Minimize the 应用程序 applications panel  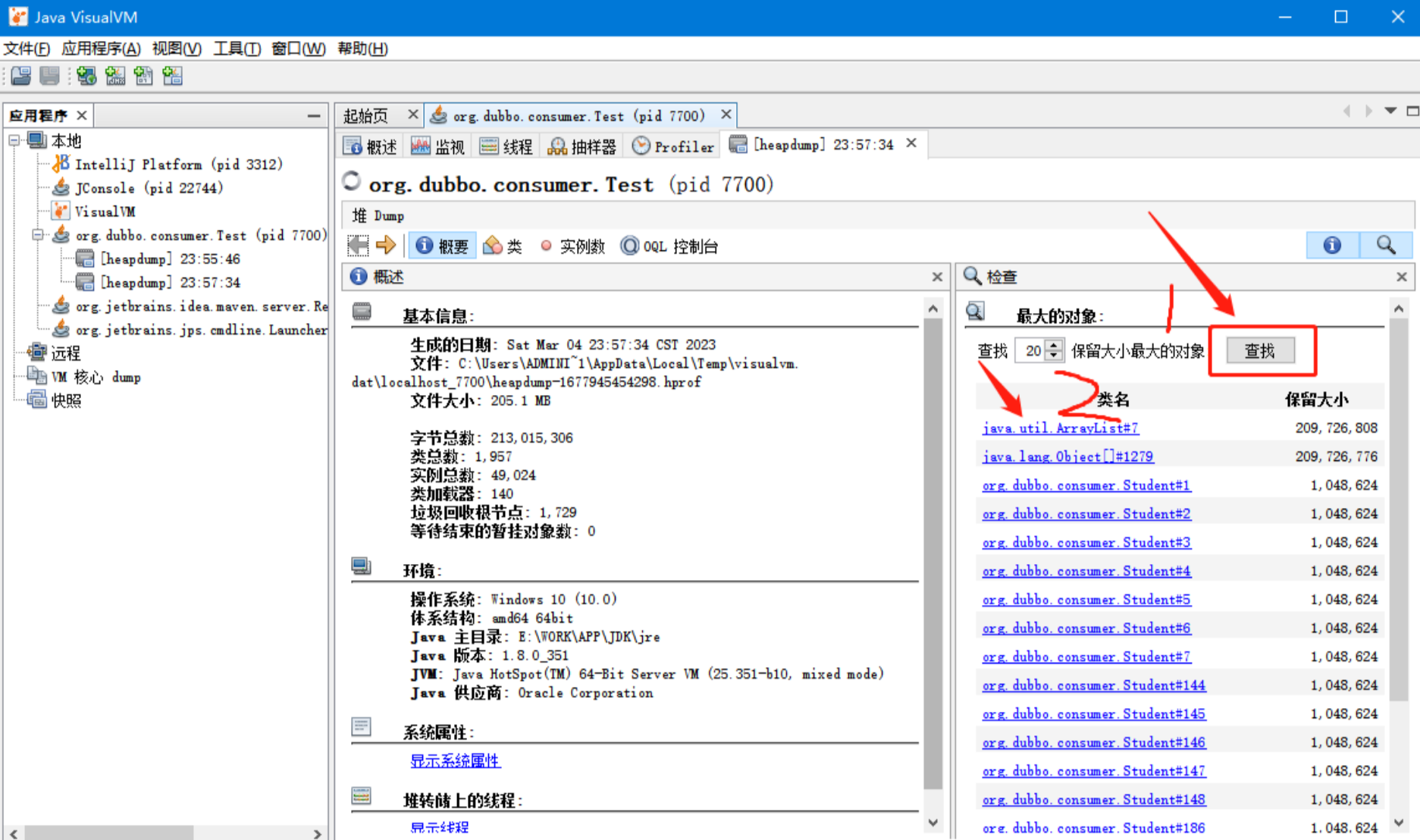[x=314, y=116]
